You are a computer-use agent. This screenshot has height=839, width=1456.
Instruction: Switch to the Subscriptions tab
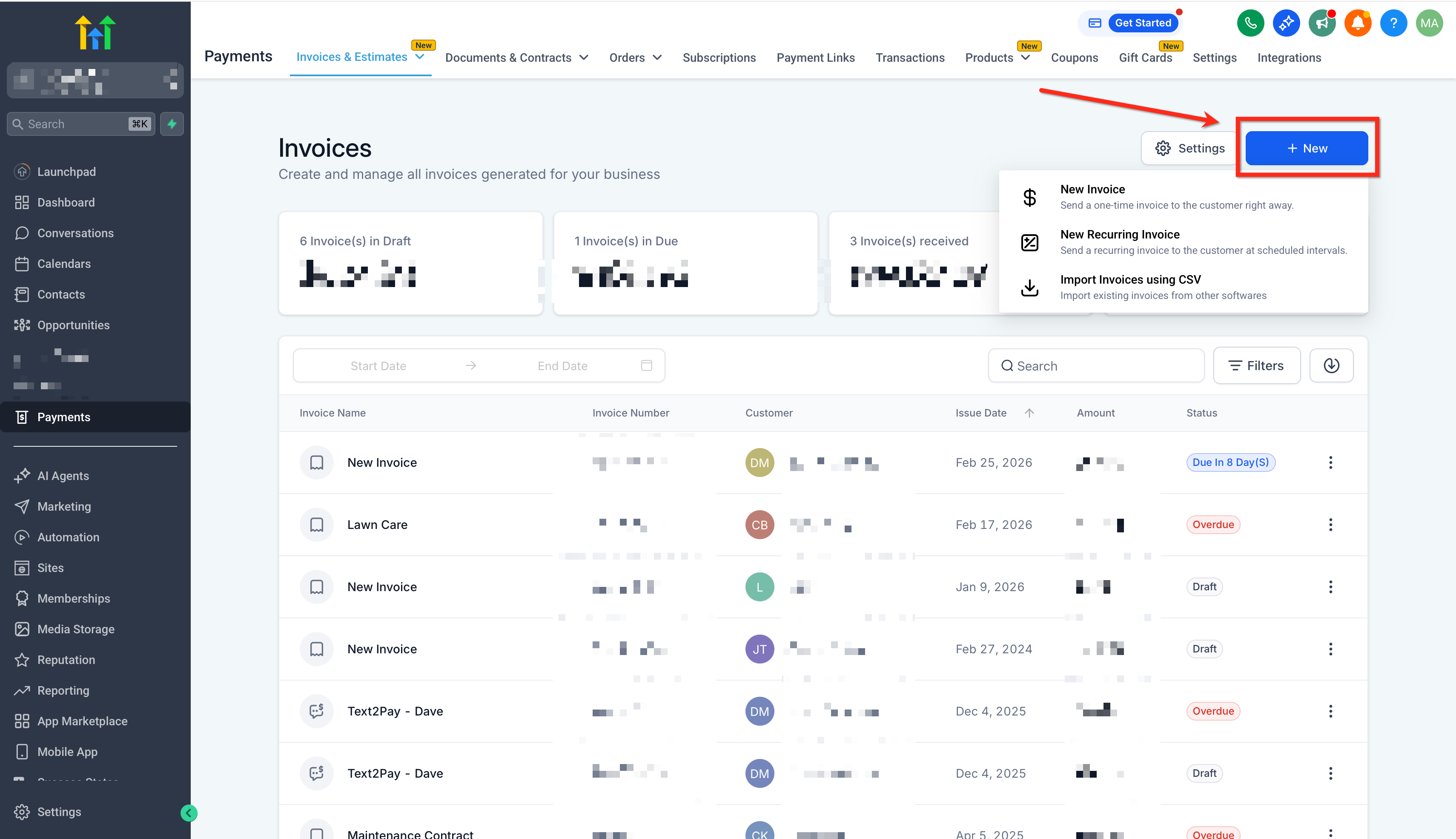tap(719, 57)
